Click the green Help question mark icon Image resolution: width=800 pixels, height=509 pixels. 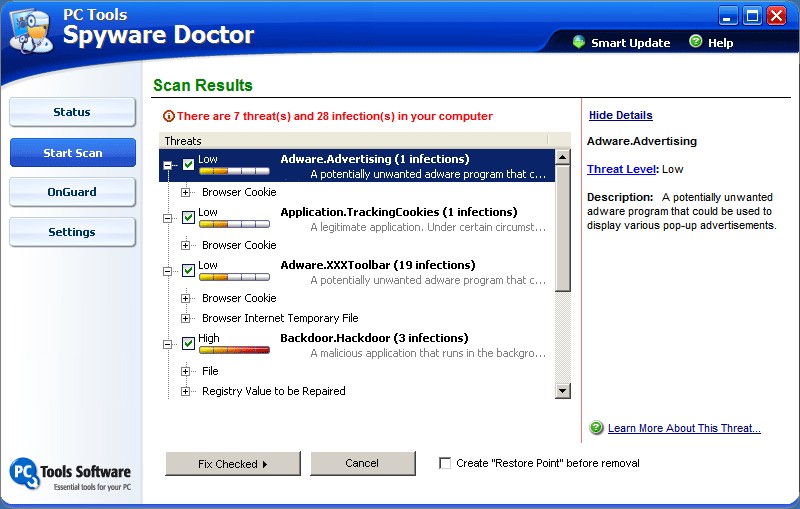click(x=695, y=41)
